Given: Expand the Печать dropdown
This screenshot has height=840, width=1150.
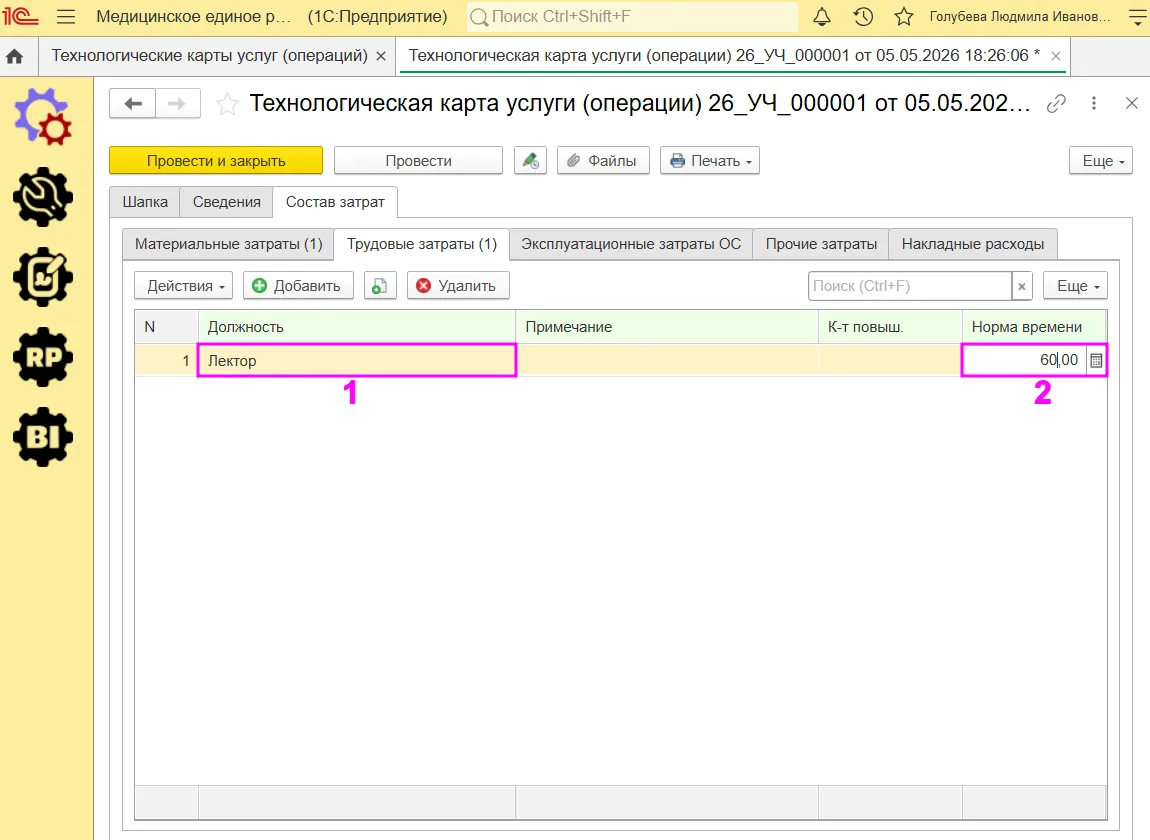Looking at the screenshot, I should (x=710, y=161).
